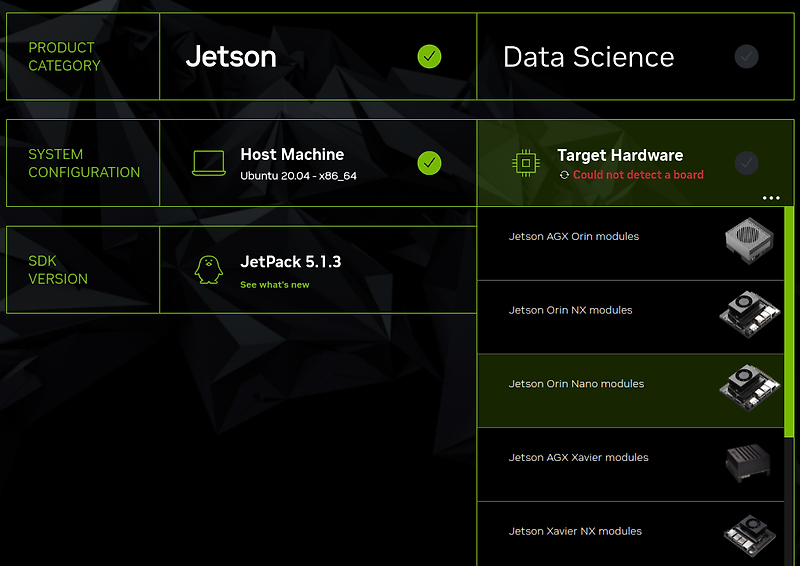800x566 pixels.
Task: Toggle the Data Science grey checkmark
Action: (746, 57)
